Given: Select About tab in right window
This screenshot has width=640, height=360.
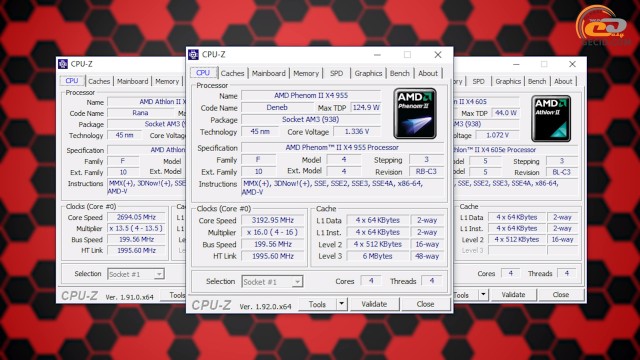Looking at the screenshot, I should coord(563,81).
